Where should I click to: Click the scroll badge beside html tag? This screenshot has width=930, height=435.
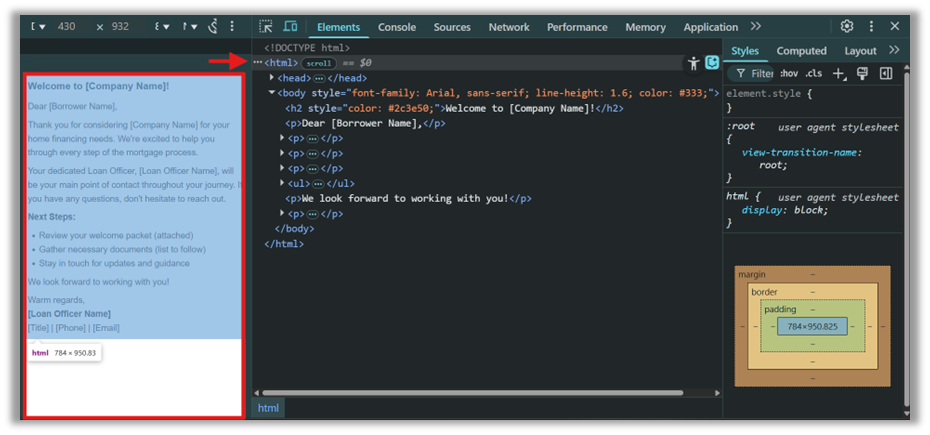[x=319, y=63]
